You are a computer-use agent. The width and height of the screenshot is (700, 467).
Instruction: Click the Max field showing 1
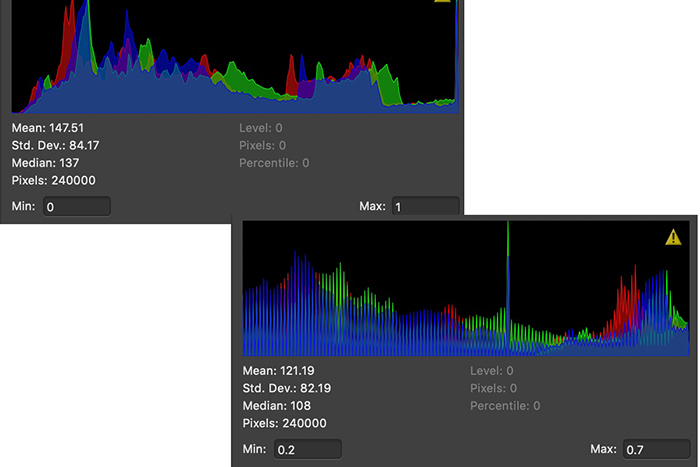coord(424,207)
